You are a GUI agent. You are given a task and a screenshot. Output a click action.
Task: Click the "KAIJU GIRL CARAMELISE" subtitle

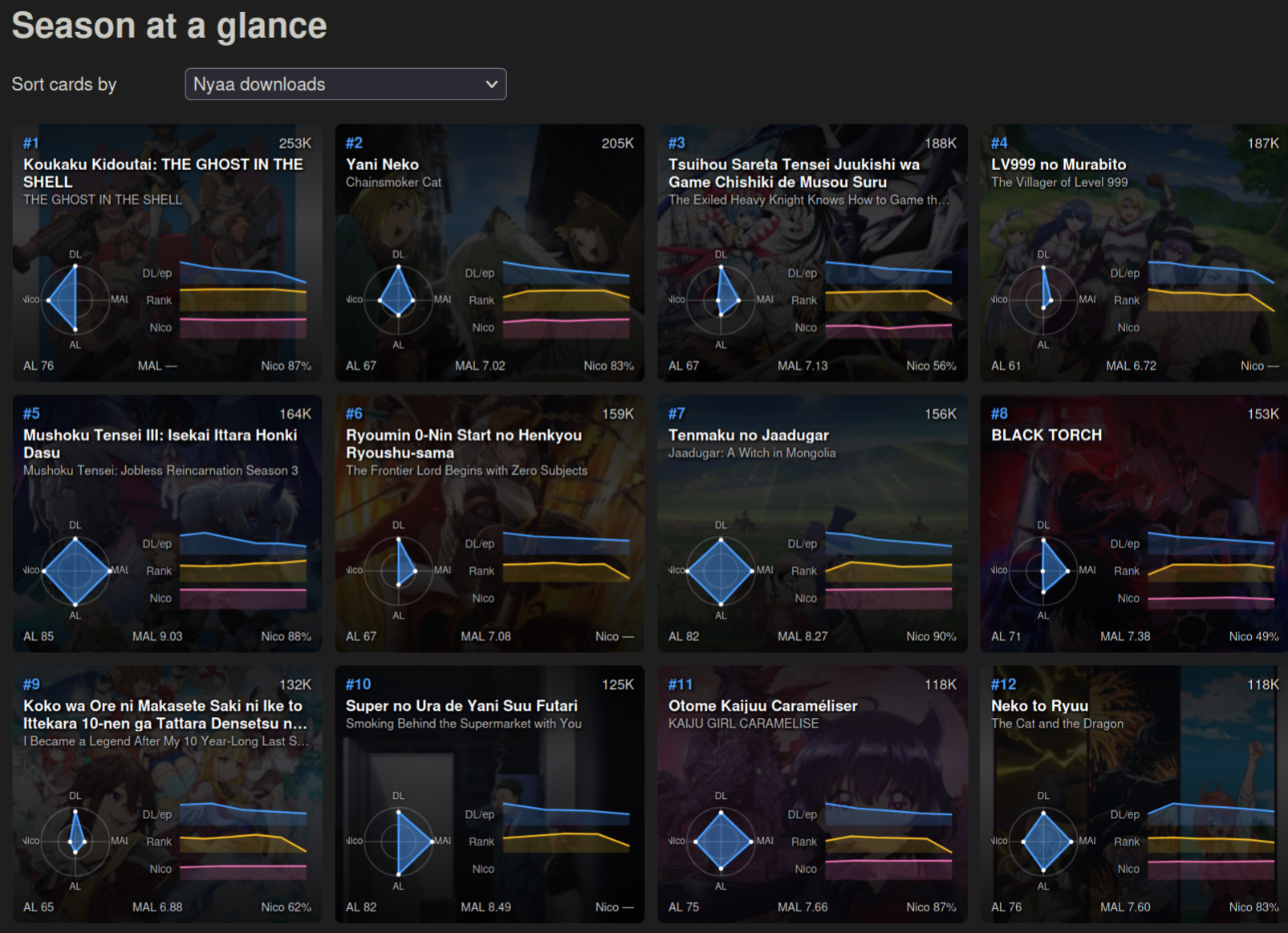click(744, 724)
